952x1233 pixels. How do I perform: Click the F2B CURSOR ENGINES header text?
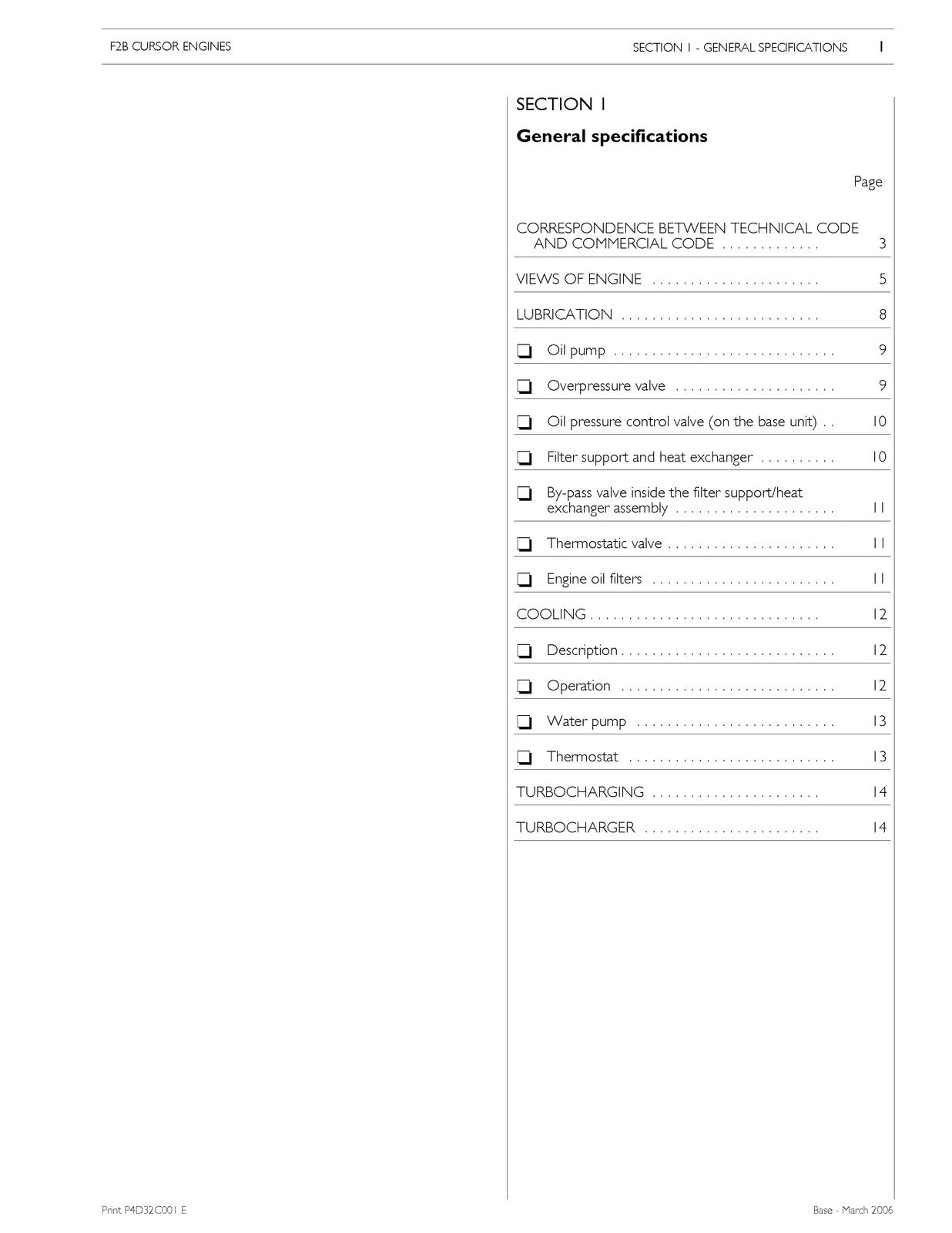170,46
